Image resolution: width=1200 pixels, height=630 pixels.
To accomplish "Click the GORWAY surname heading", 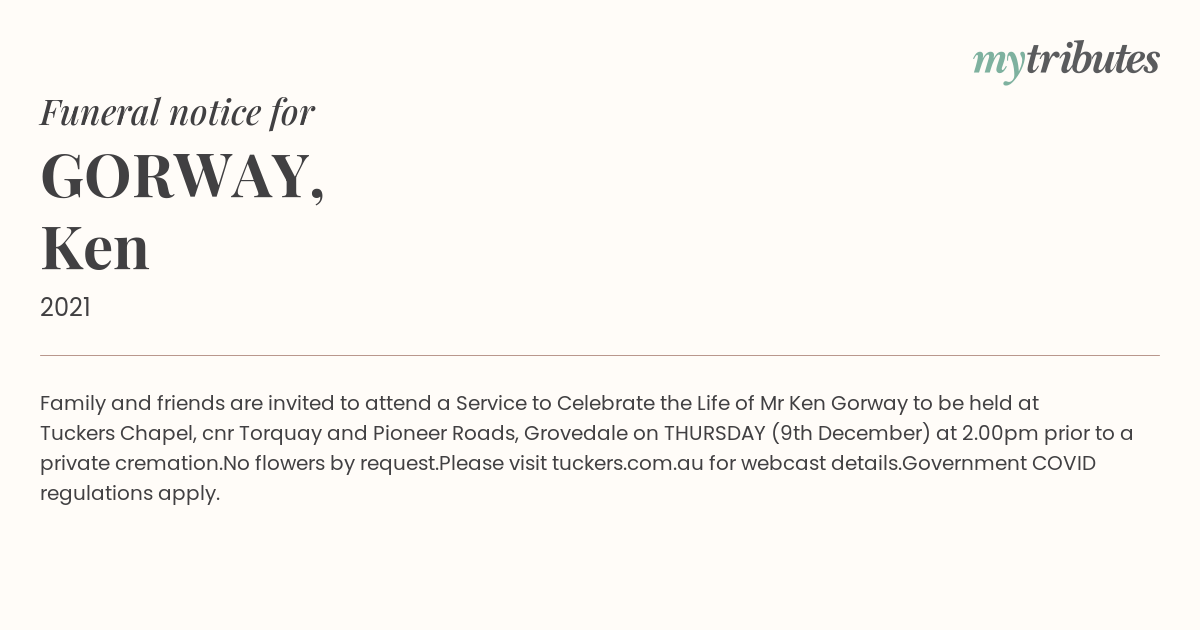I will pos(182,176).
